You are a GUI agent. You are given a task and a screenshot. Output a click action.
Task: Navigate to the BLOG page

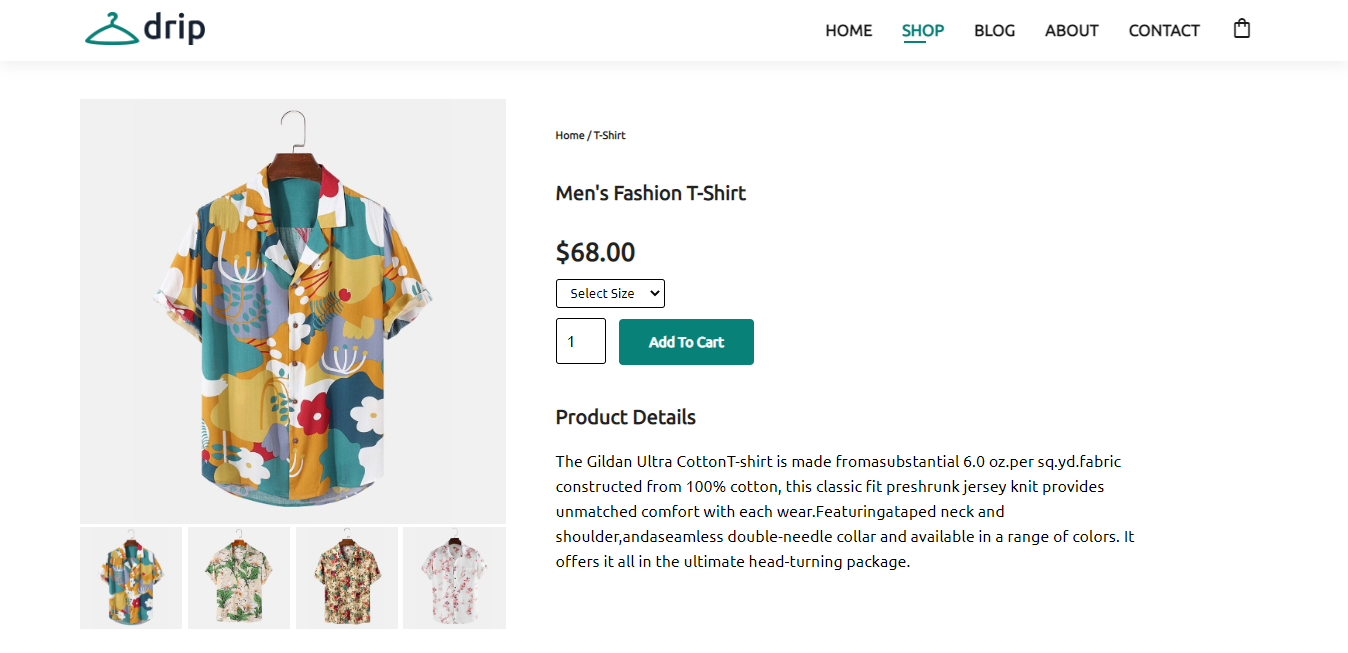[x=994, y=31]
